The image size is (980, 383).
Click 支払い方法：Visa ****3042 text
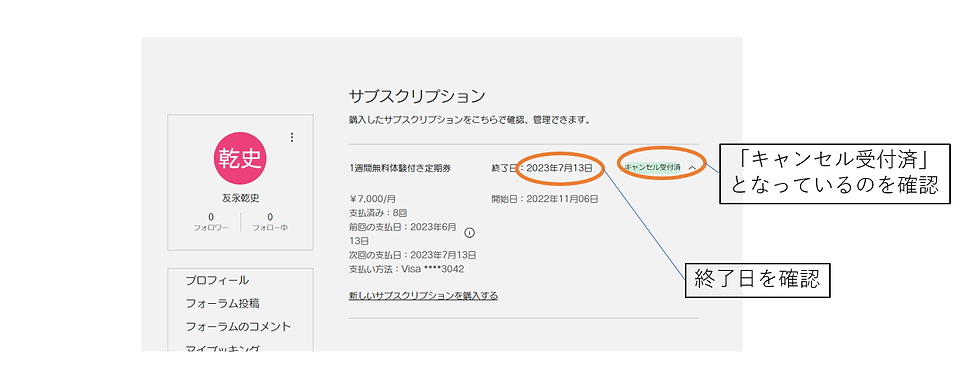(x=406, y=269)
